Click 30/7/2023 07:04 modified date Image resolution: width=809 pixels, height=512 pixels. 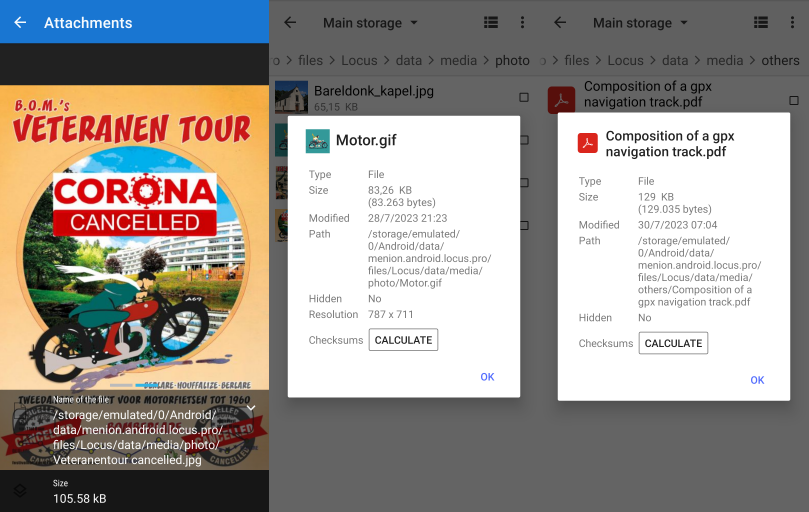click(677, 225)
